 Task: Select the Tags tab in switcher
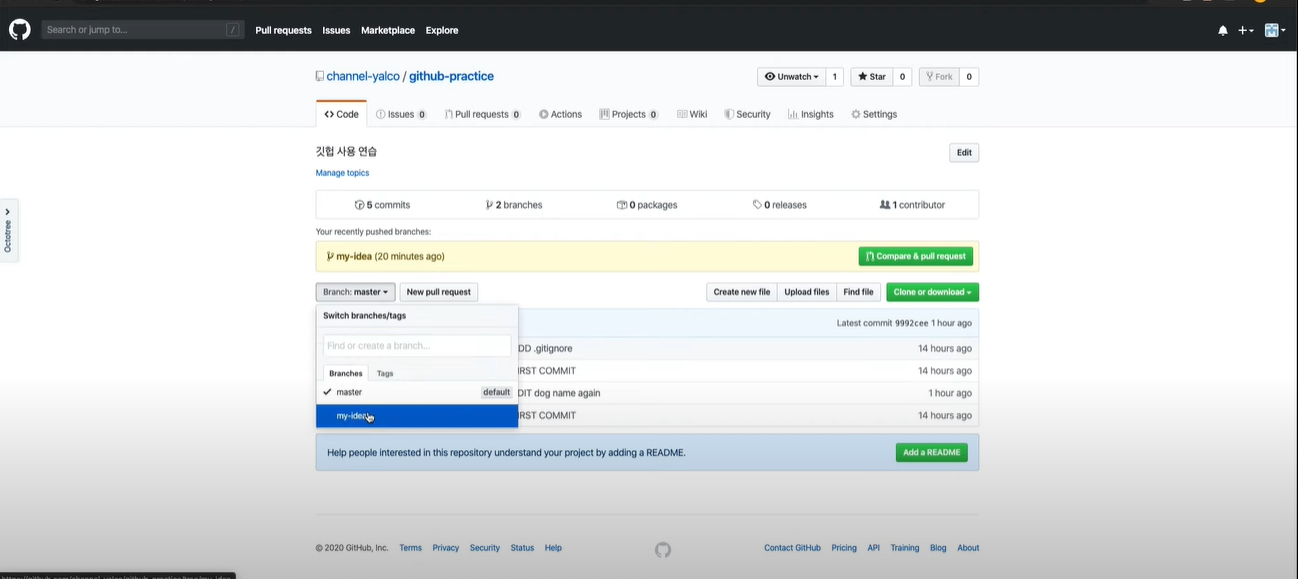click(x=385, y=373)
